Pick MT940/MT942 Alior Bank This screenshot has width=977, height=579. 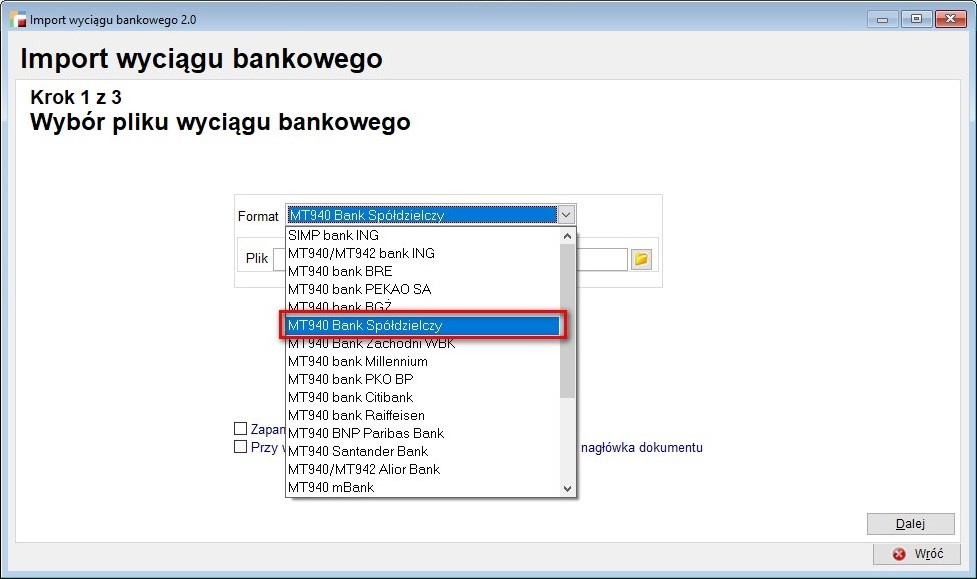[x=423, y=470]
